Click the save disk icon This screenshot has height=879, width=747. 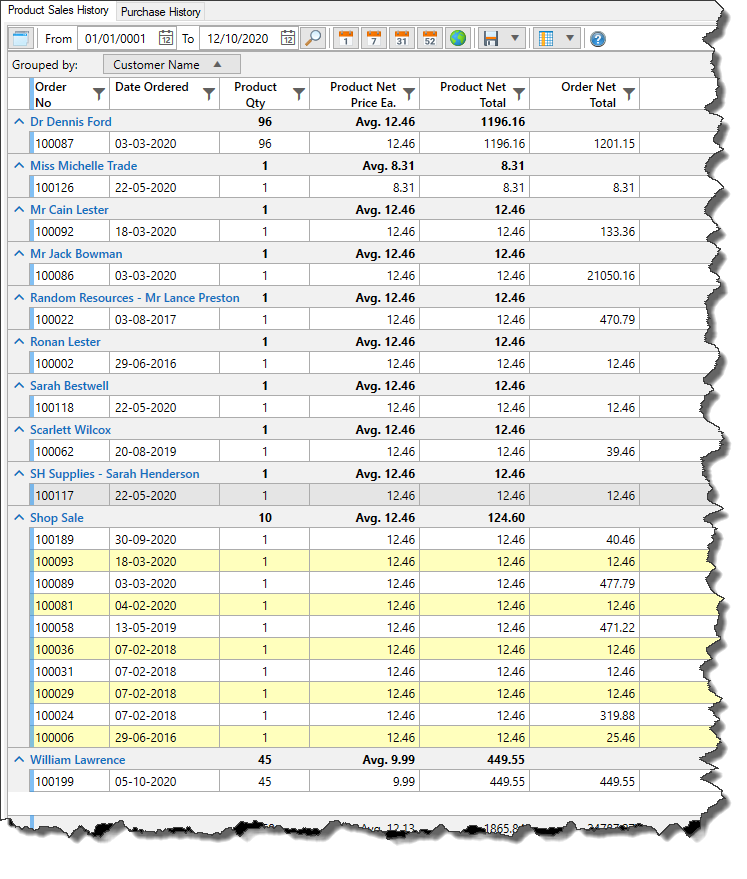[491, 38]
